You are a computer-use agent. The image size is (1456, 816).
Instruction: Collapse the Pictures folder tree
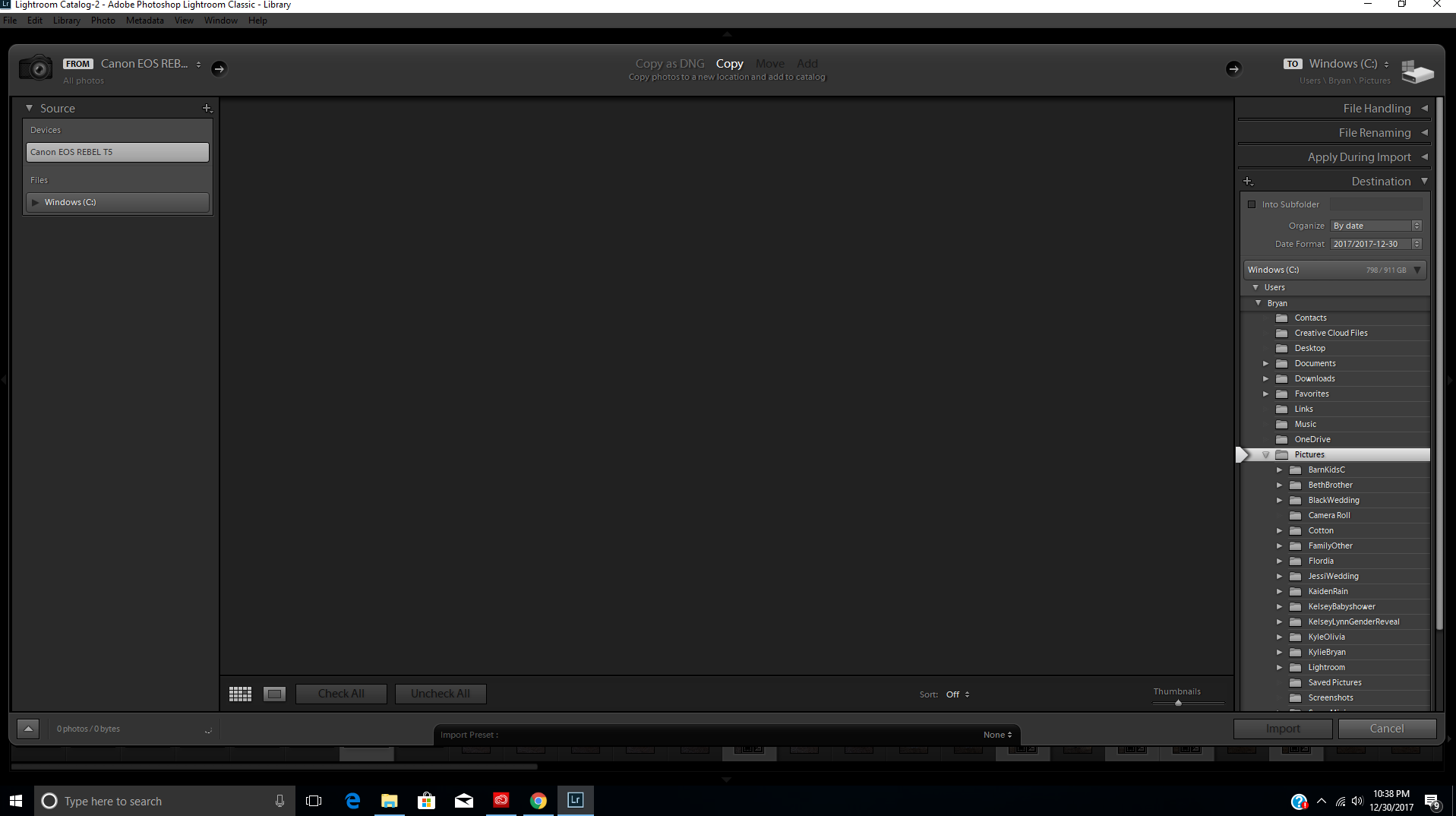tap(1265, 454)
